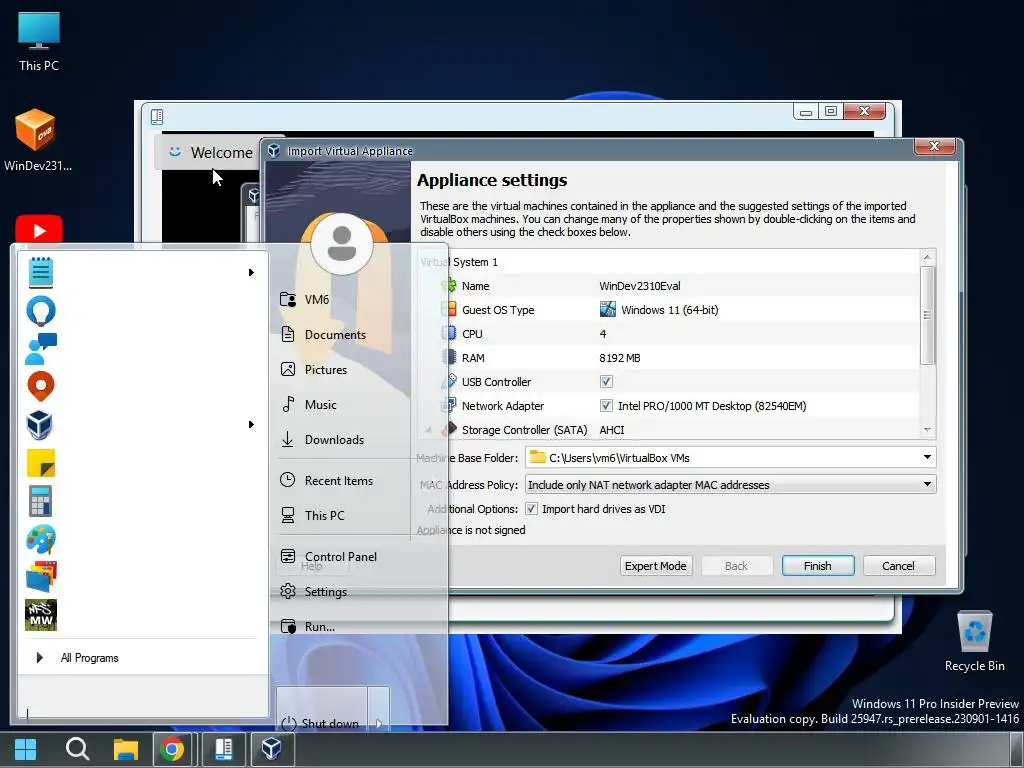Open the WinDev231 OVA file on desktop
The image size is (1024, 768).
[37, 140]
